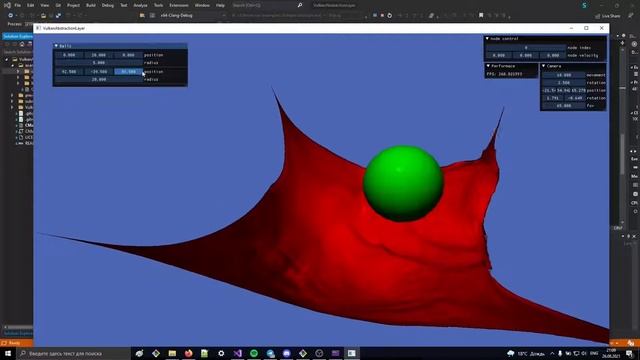Click the Live Share button

point(608,16)
